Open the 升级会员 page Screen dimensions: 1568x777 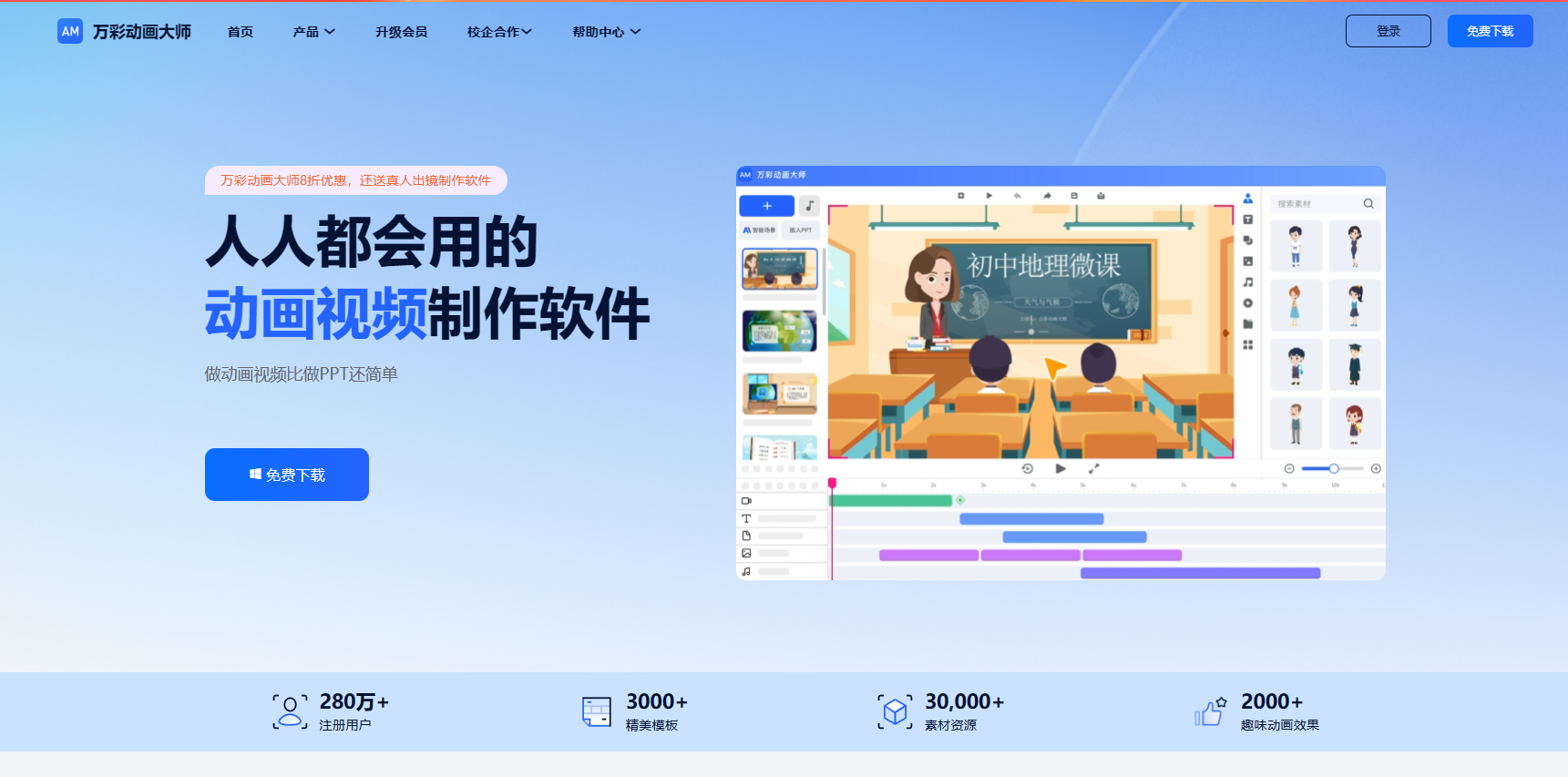tap(402, 32)
